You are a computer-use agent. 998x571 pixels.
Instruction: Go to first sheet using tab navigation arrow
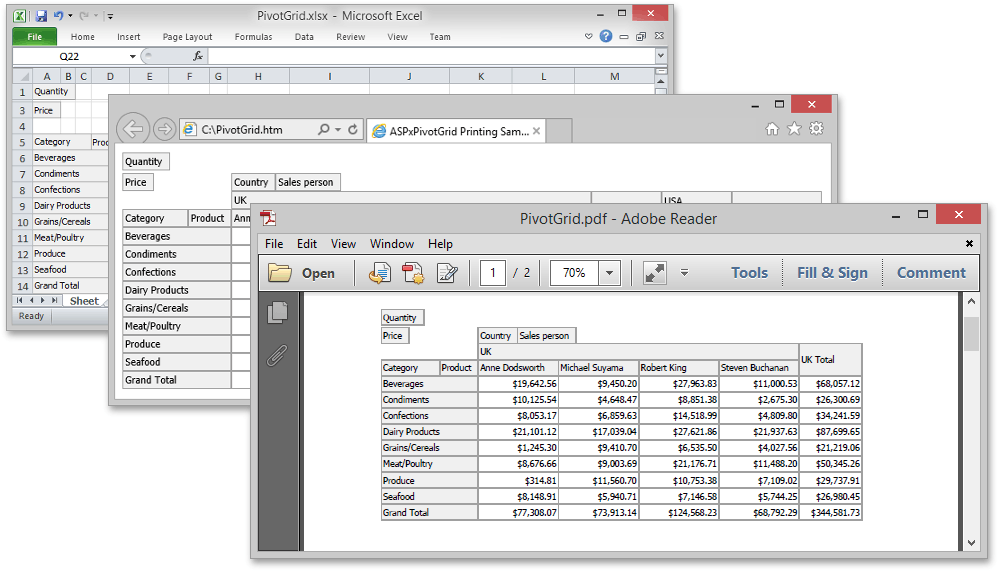[x=20, y=300]
